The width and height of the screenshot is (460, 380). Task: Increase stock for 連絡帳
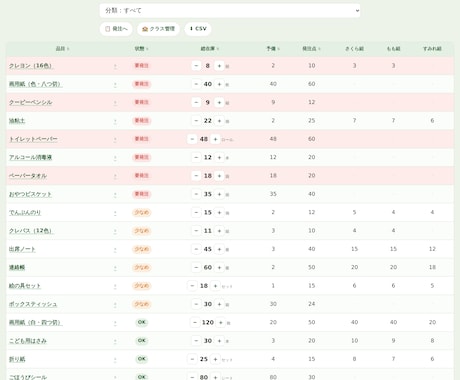pos(219,267)
